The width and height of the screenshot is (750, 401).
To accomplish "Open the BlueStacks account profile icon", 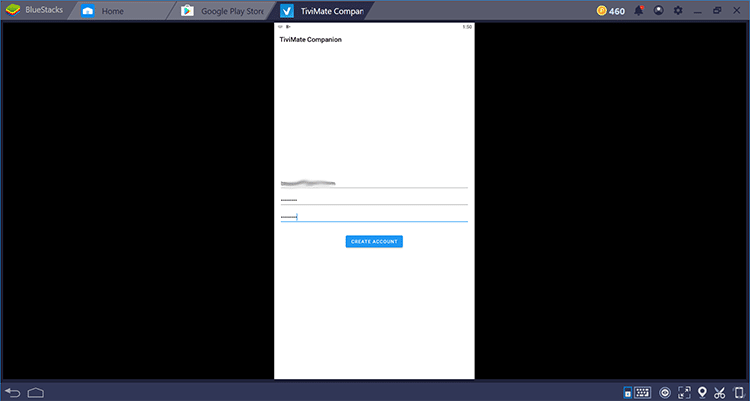I will click(659, 10).
